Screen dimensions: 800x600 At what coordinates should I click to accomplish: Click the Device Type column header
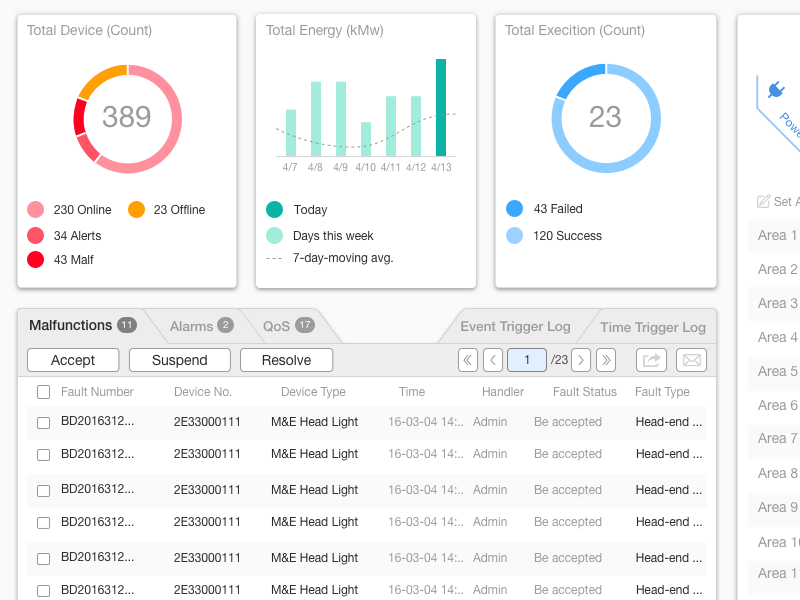pos(313,392)
